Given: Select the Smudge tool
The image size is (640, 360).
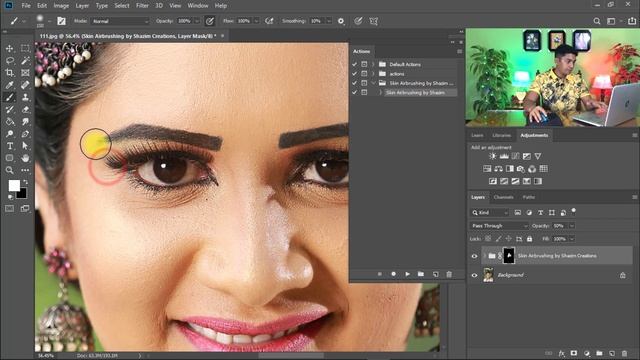Looking at the screenshot, I should pos(25,122).
